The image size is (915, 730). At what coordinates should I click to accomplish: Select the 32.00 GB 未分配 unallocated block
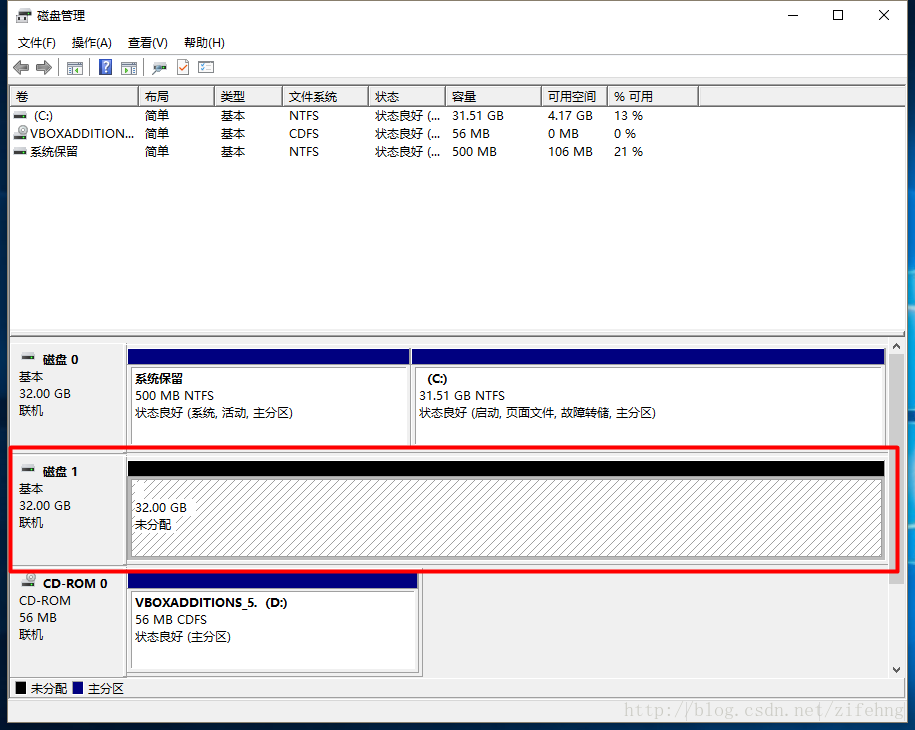(x=506, y=509)
